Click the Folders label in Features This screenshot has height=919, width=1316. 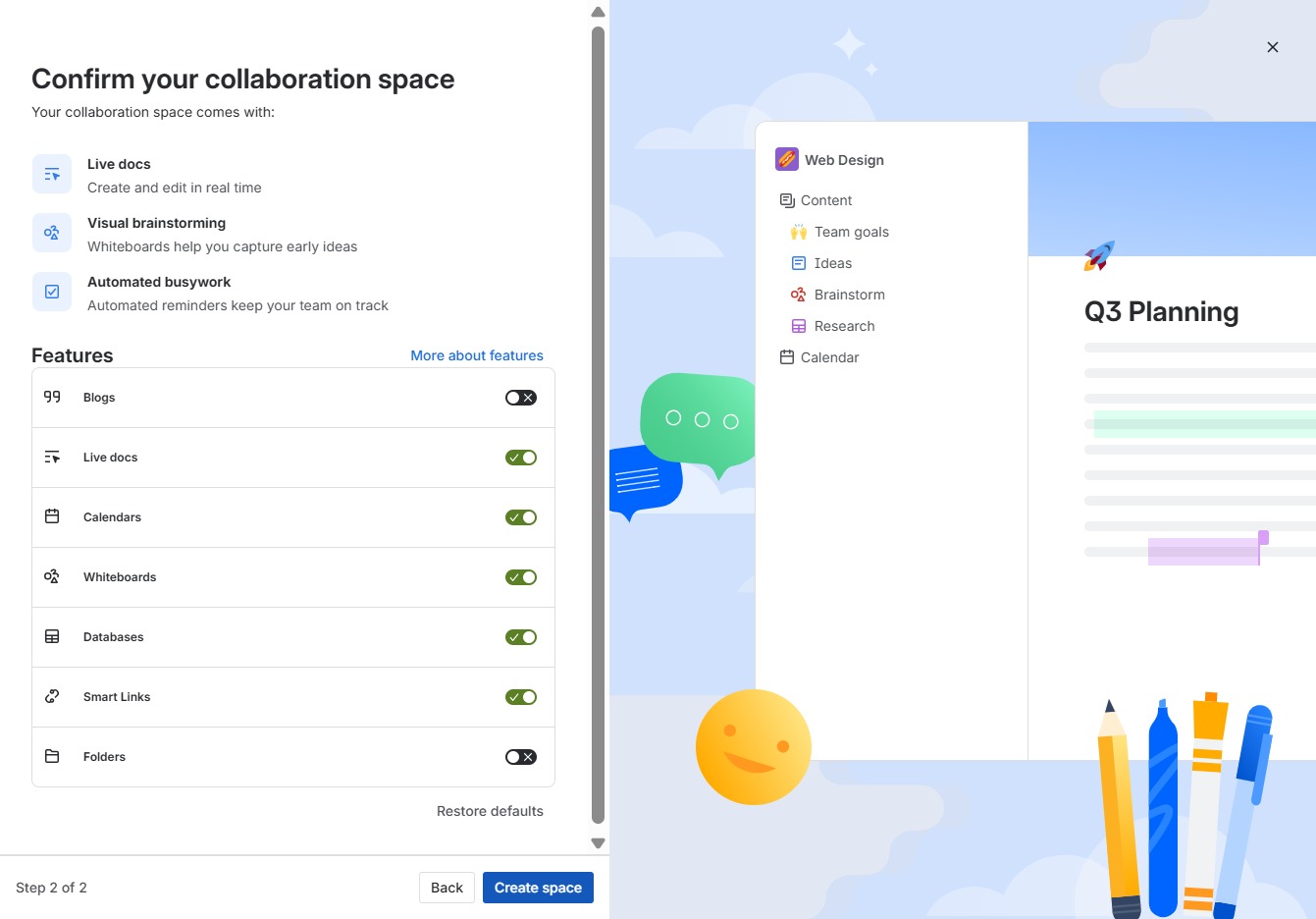104,757
